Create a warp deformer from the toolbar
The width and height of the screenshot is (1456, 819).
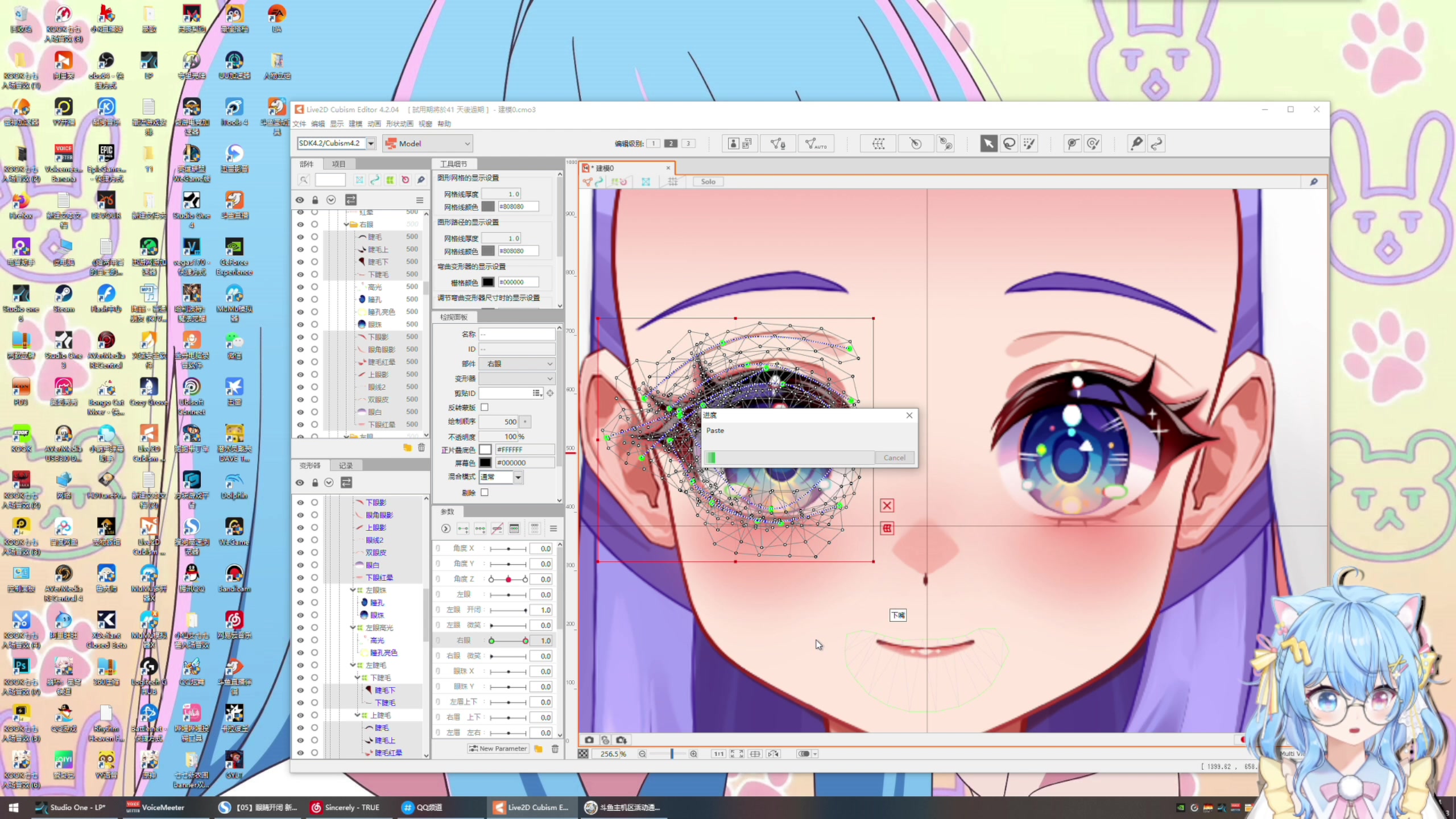point(878,143)
